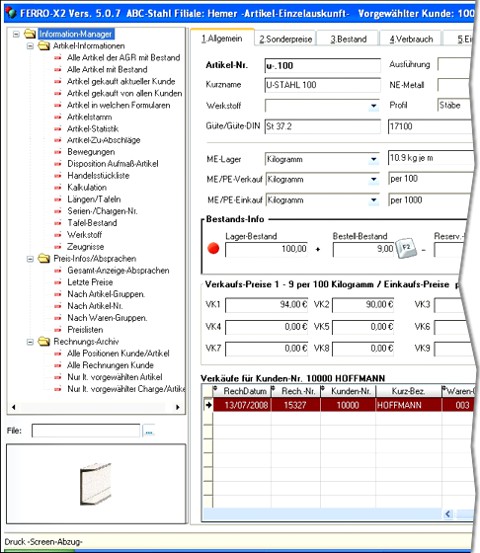Click the Kurzname field U-STAHL 100

click(x=322, y=85)
